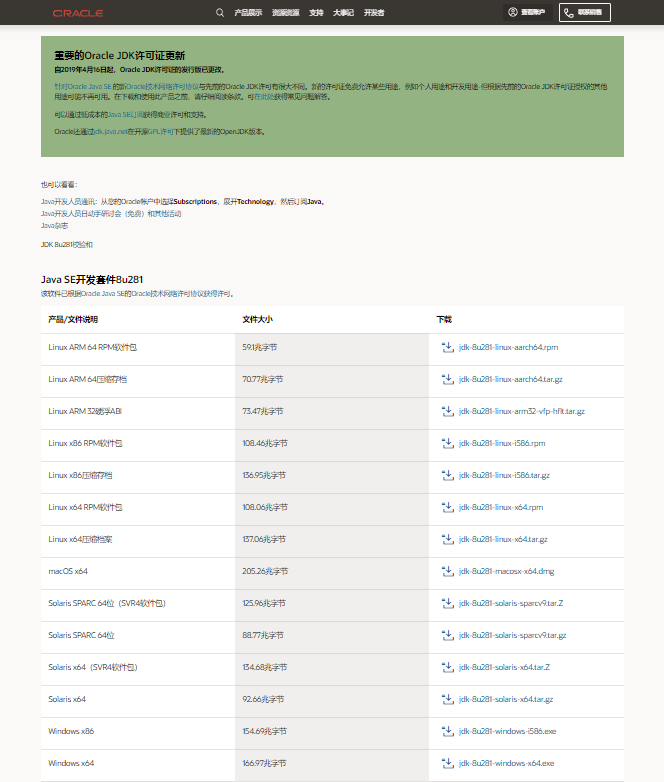The image size is (664, 782).
Task: Click the 70.77兆字节 file size cell
Action: tap(332, 382)
